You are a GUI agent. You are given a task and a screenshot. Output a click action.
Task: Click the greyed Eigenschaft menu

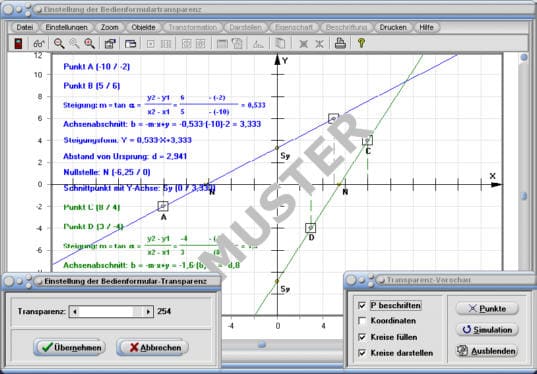[x=294, y=27]
